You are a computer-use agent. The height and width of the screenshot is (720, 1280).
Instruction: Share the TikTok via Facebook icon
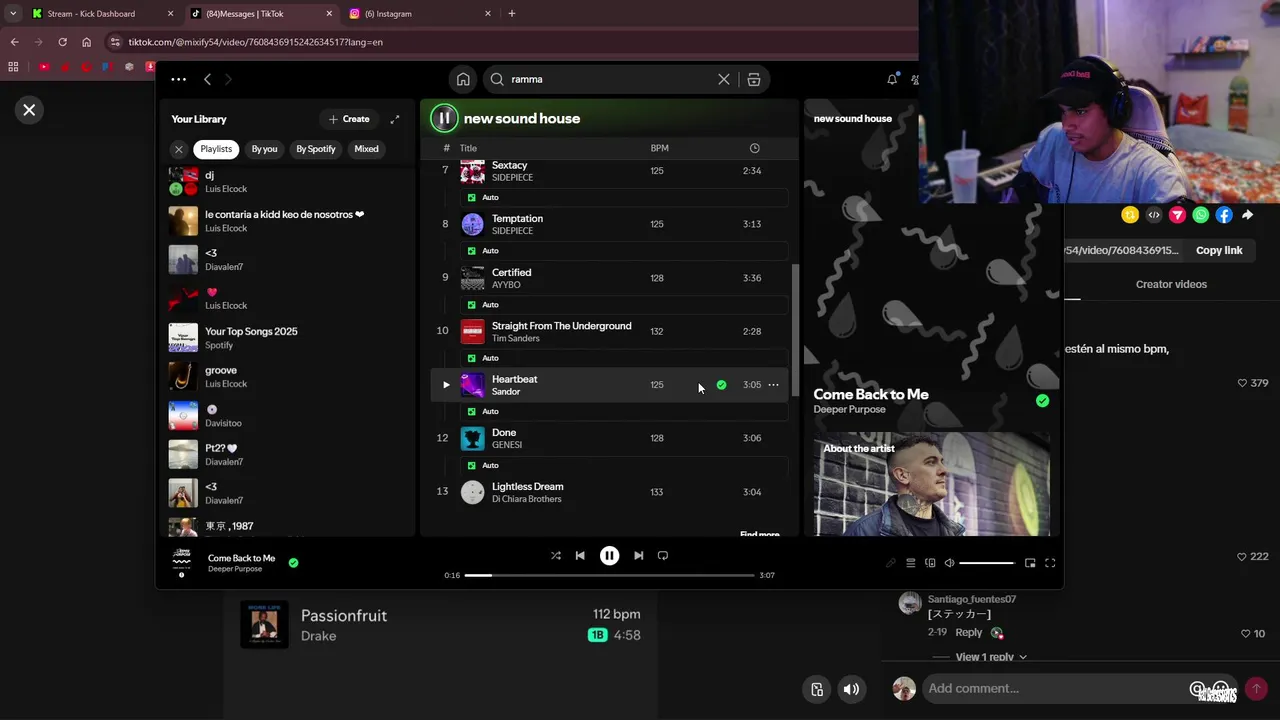pos(1224,215)
